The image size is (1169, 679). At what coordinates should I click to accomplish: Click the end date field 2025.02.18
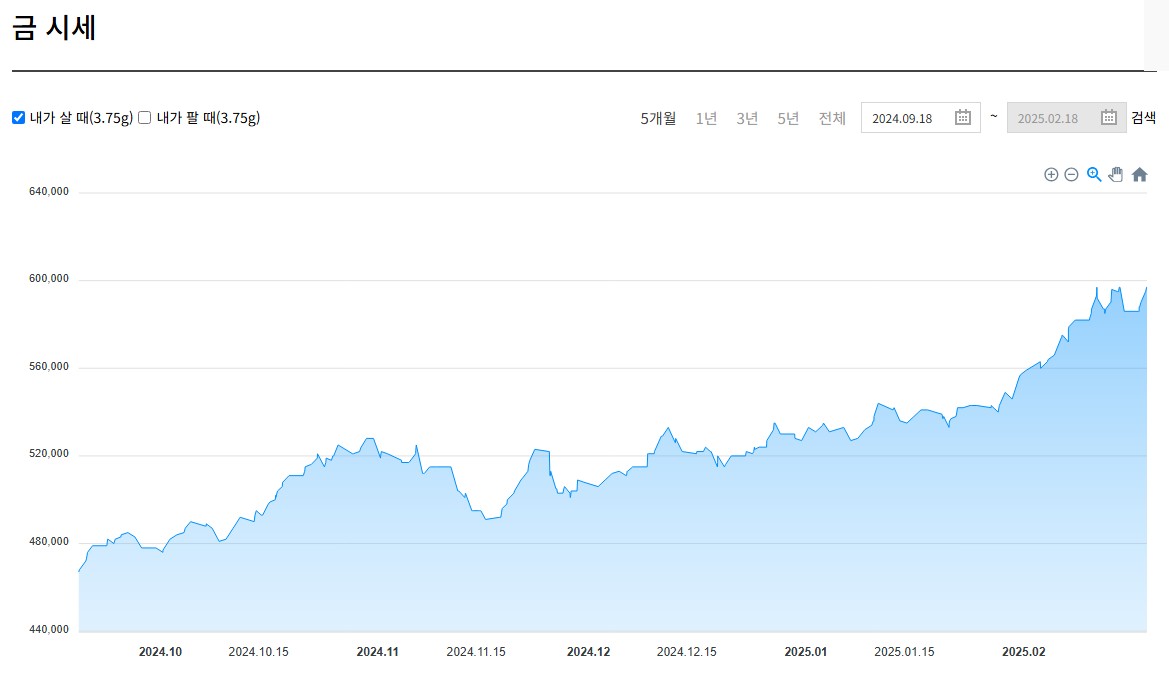point(1066,118)
